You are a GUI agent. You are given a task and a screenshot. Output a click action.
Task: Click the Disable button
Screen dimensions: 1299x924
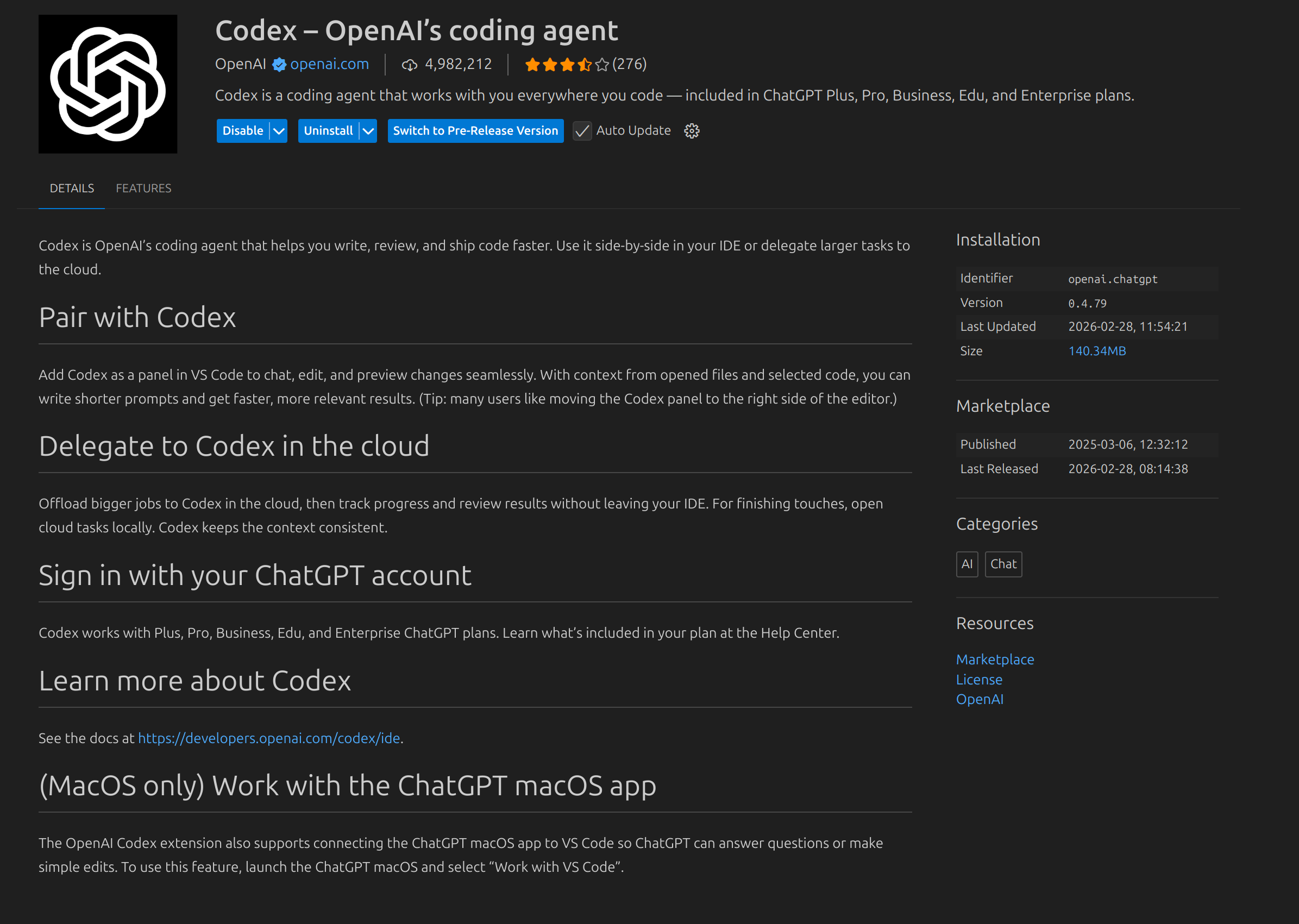click(243, 131)
